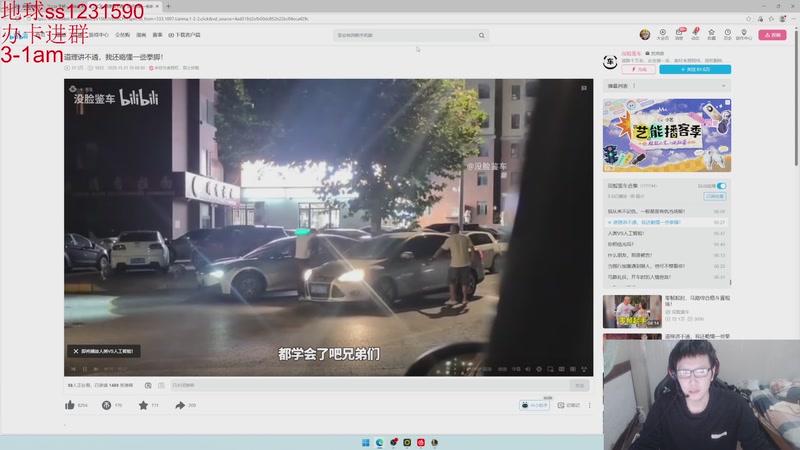Image resolution: width=800 pixels, height=450 pixels.
Task: Enable picture-in-picture mode in the player
Action: point(550,368)
